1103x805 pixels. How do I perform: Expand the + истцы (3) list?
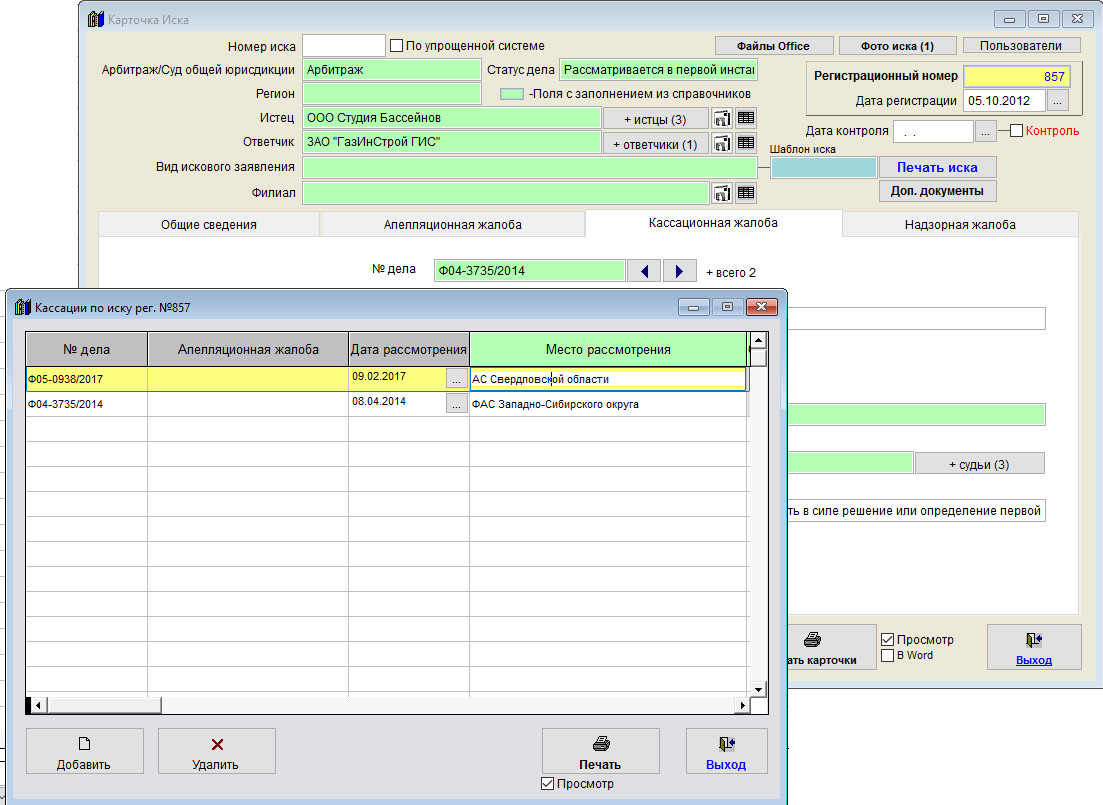click(656, 119)
